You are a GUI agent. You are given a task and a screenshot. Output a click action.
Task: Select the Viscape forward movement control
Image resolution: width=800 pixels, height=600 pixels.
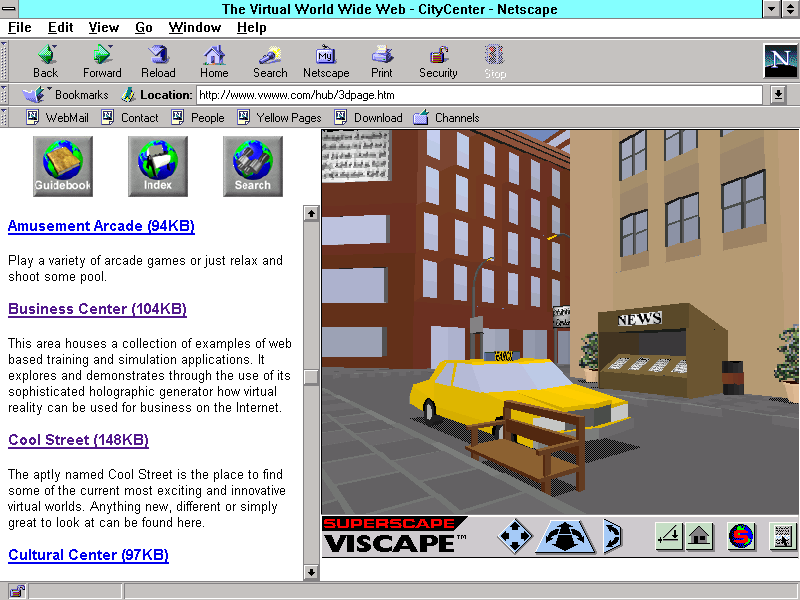click(x=565, y=536)
